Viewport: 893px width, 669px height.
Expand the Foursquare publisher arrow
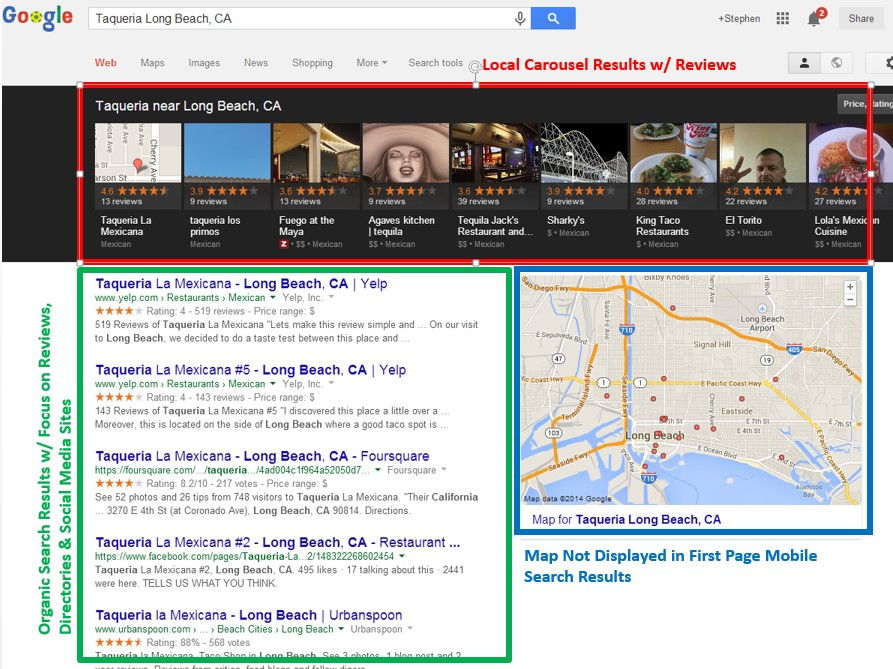click(444, 470)
